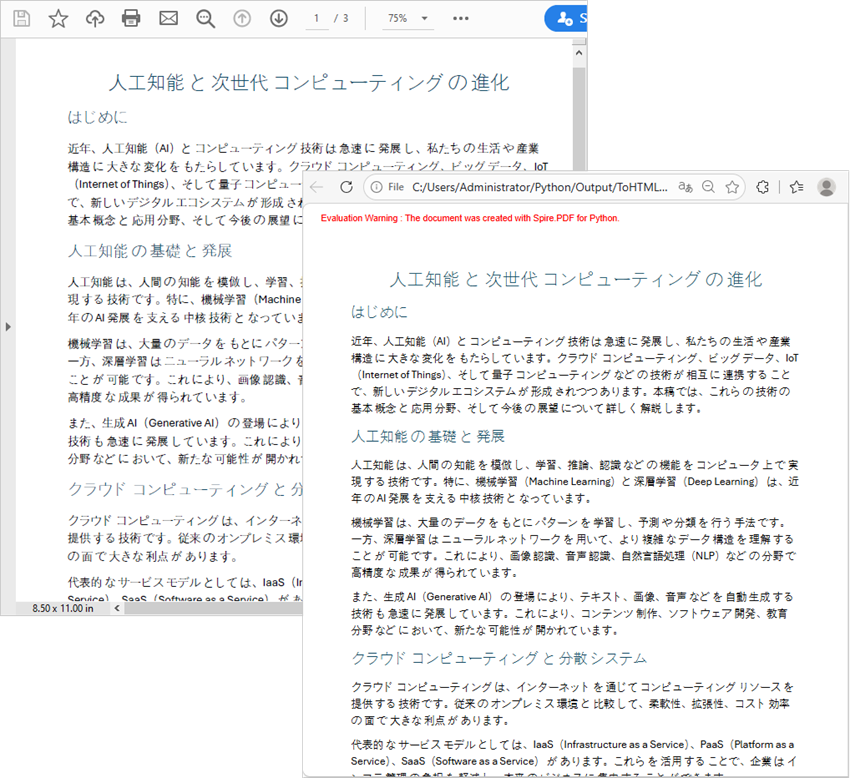Toggle the bookmark star in PDF toolbar
This screenshot has height=778, width=850.
coord(58,18)
